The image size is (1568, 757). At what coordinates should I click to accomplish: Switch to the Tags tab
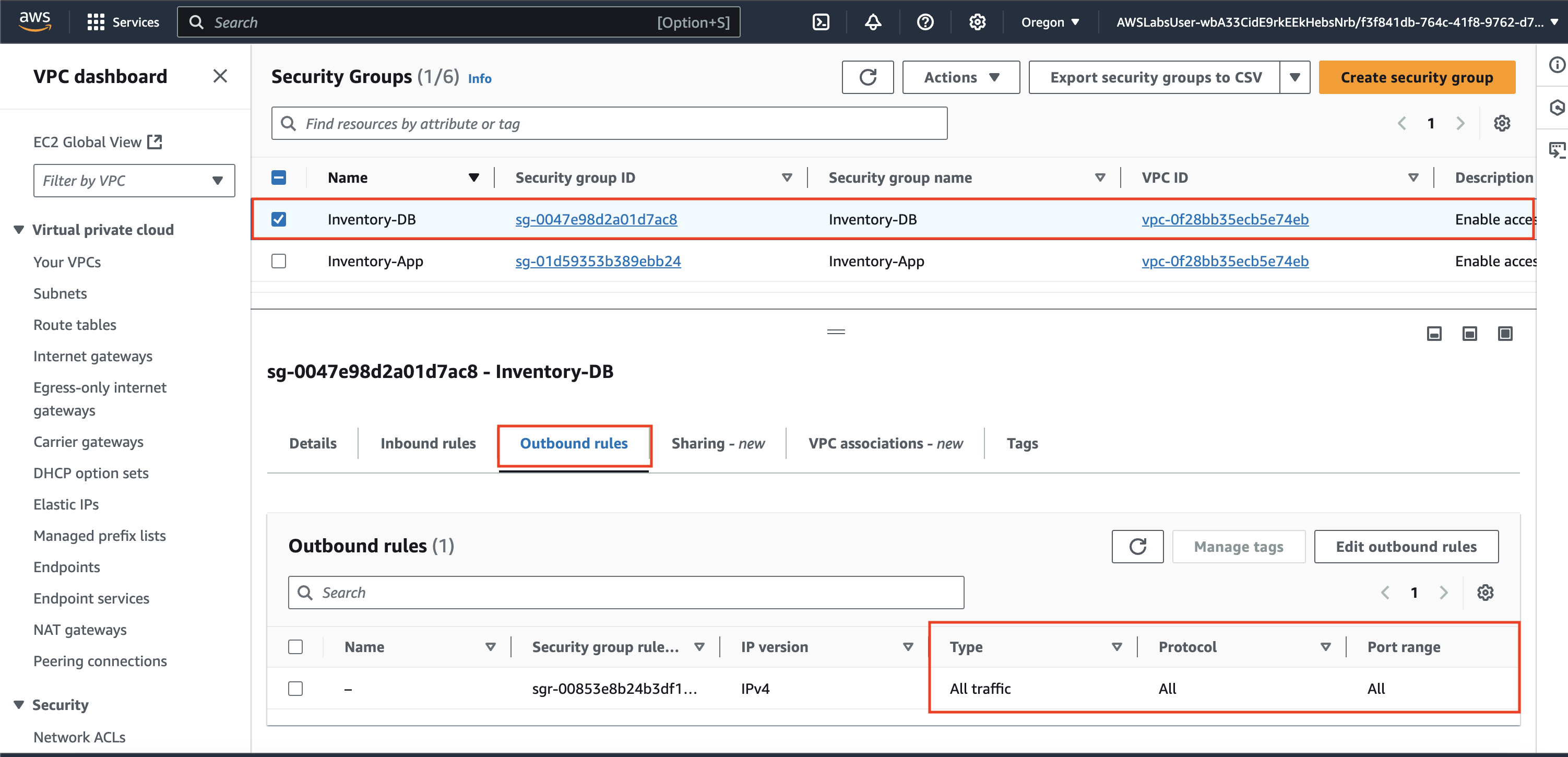click(1022, 443)
